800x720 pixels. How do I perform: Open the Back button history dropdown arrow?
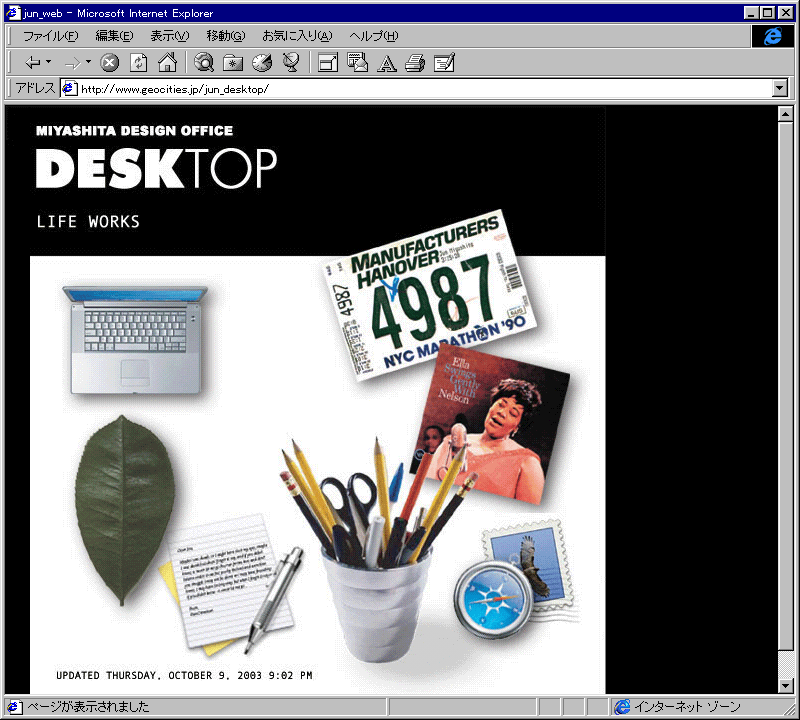tap(48, 62)
